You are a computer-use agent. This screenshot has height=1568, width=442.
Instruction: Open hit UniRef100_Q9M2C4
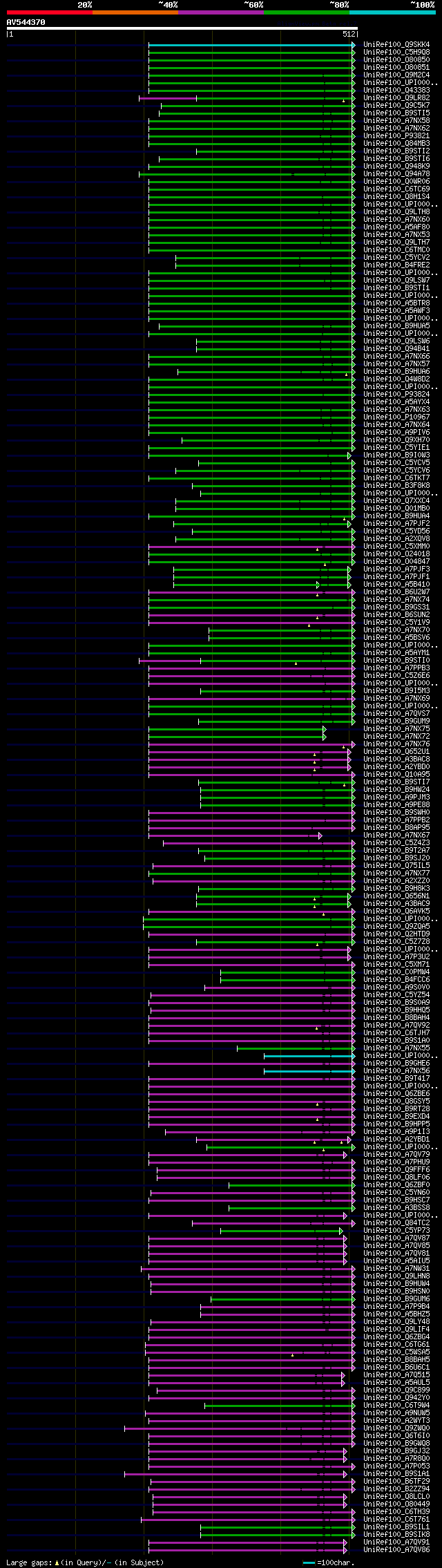(396, 75)
